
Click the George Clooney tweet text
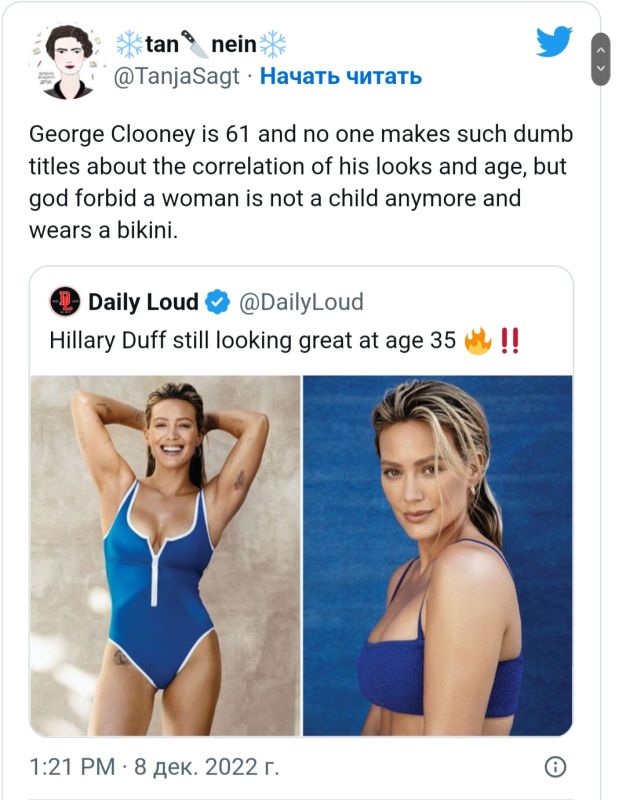click(301, 182)
